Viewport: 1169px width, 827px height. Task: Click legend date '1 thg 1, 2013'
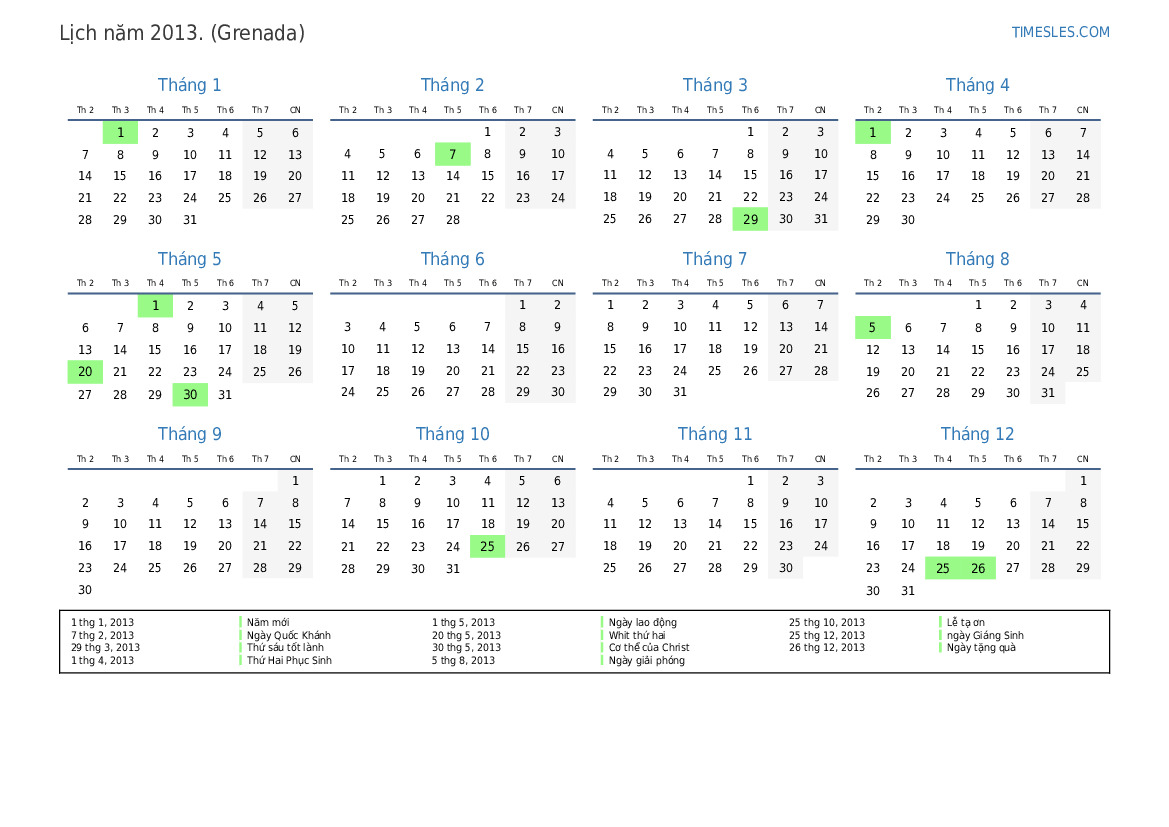pos(102,622)
